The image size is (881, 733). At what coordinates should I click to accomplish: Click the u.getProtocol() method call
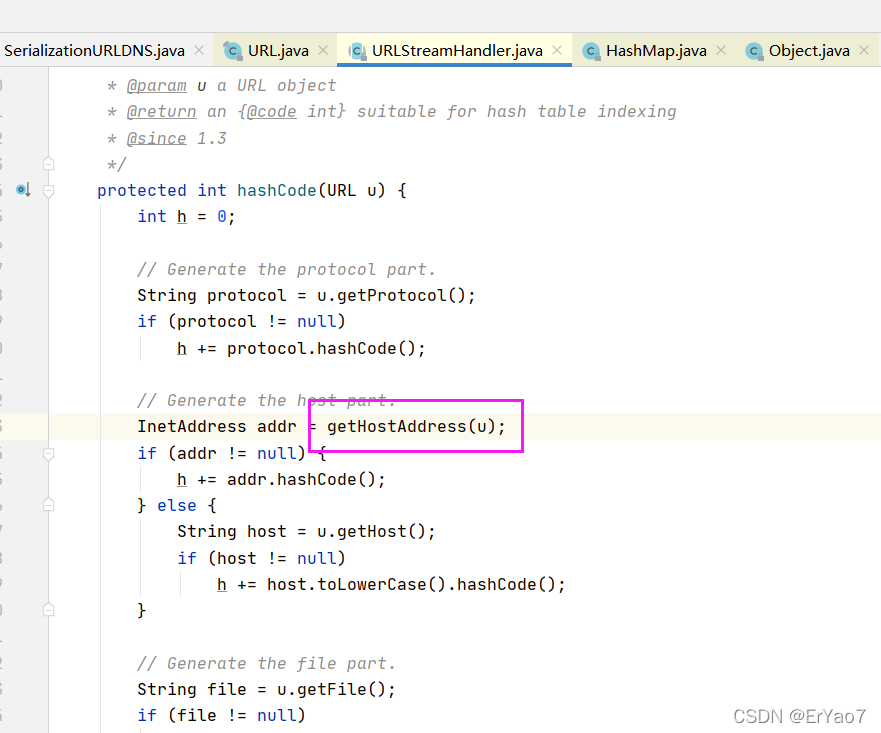tap(400, 295)
